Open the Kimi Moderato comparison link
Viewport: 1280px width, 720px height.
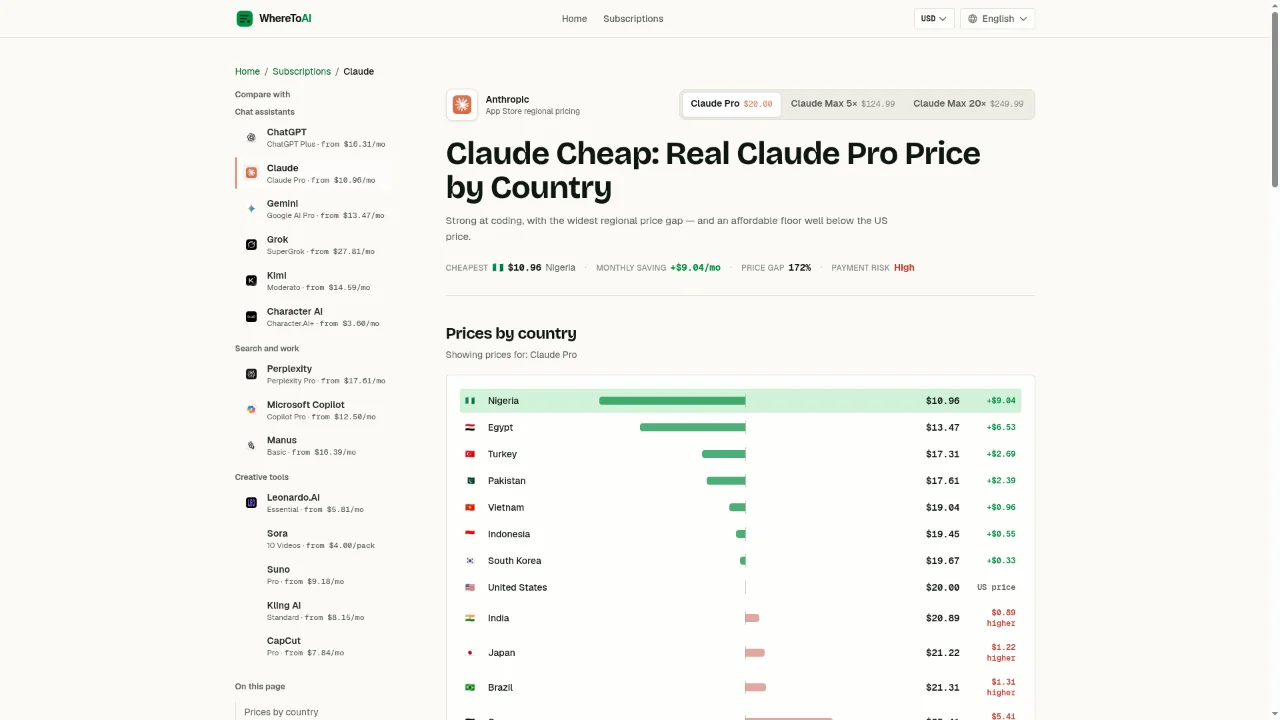coord(315,281)
